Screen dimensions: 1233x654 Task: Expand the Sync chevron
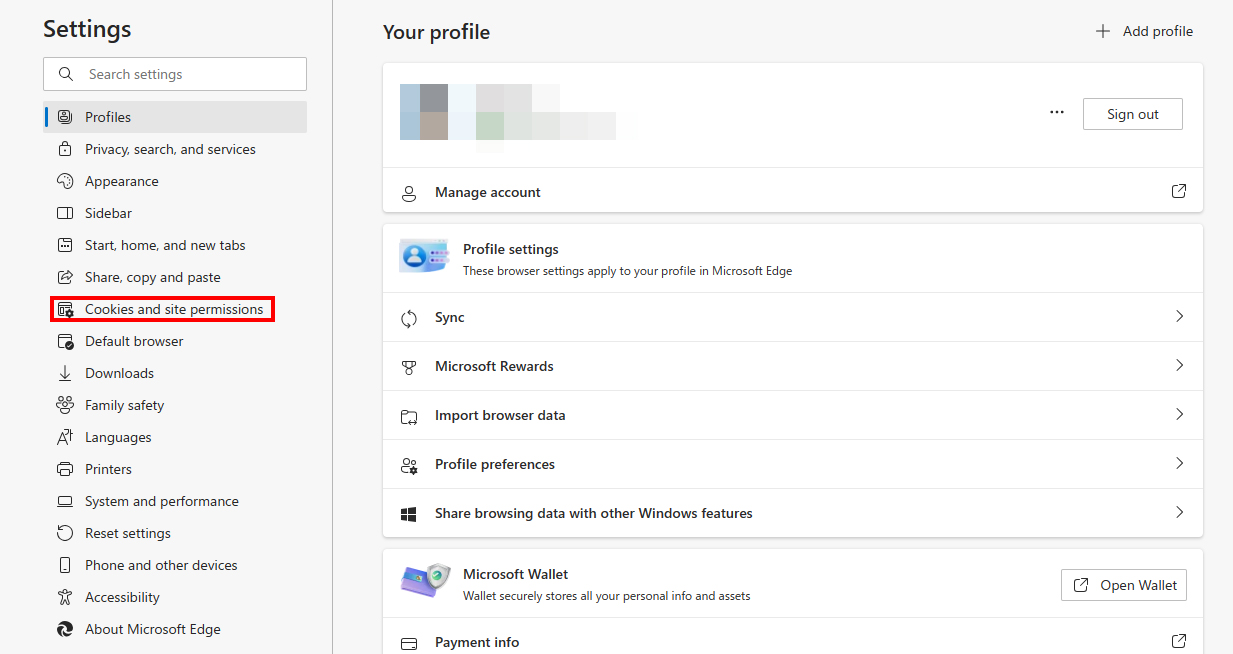1179,316
